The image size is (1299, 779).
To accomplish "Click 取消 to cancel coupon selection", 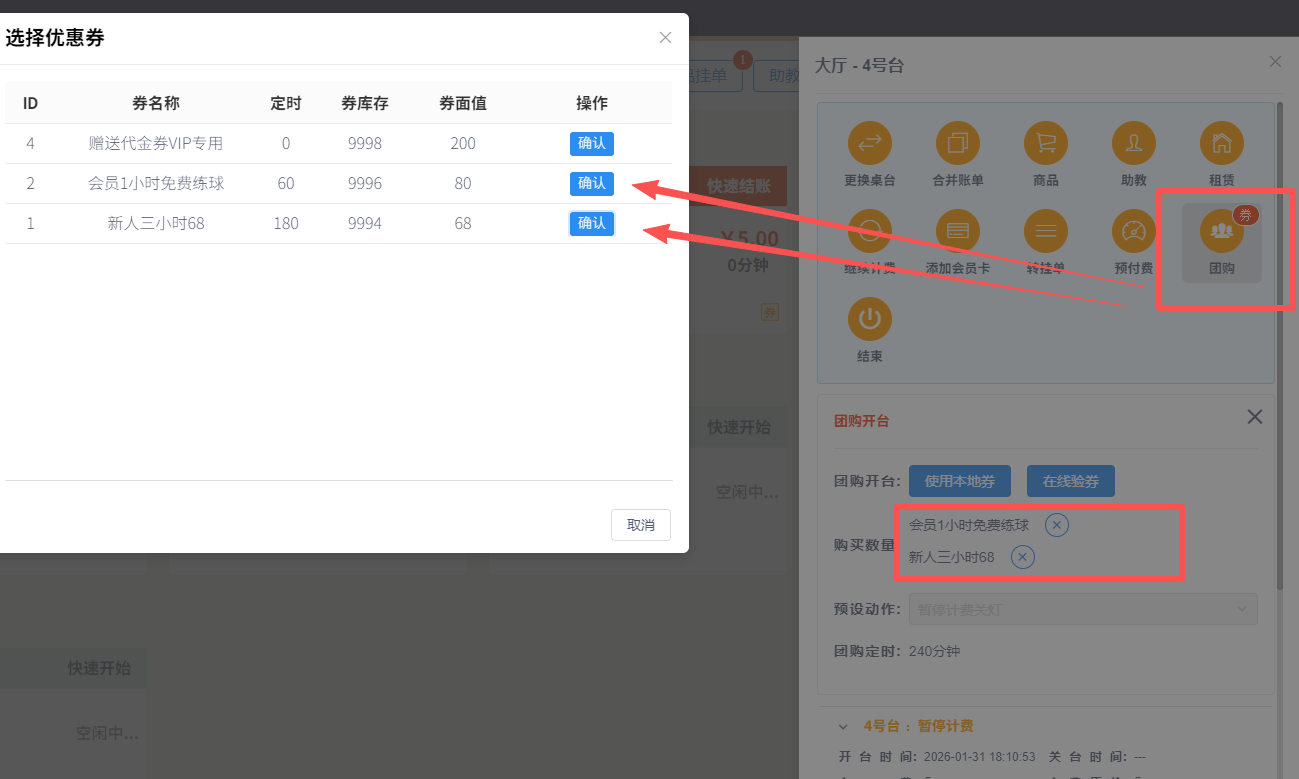I will tap(640, 524).
